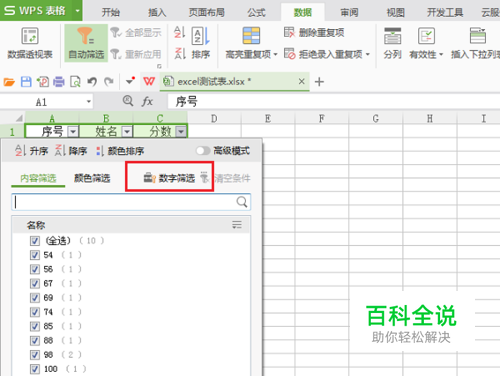Uncheck the 56 value checkbox
Image resolution: width=500 pixels, height=376 pixels.
tap(35, 269)
